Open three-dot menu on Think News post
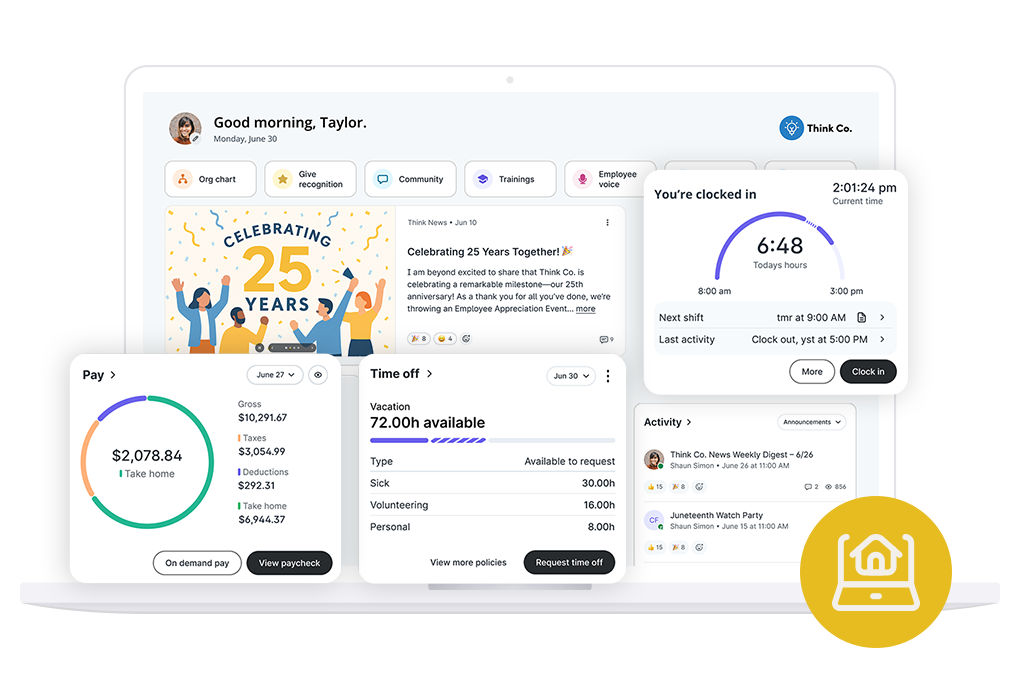 click(x=607, y=222)
